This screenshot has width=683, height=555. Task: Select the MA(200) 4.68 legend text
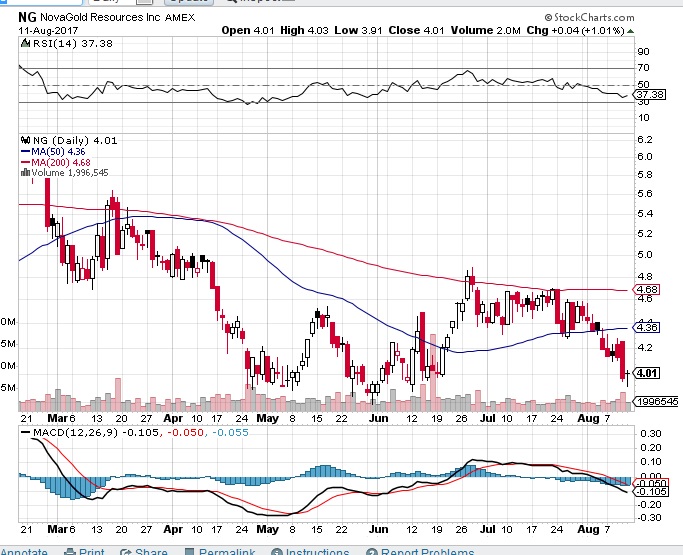point(61,162)
